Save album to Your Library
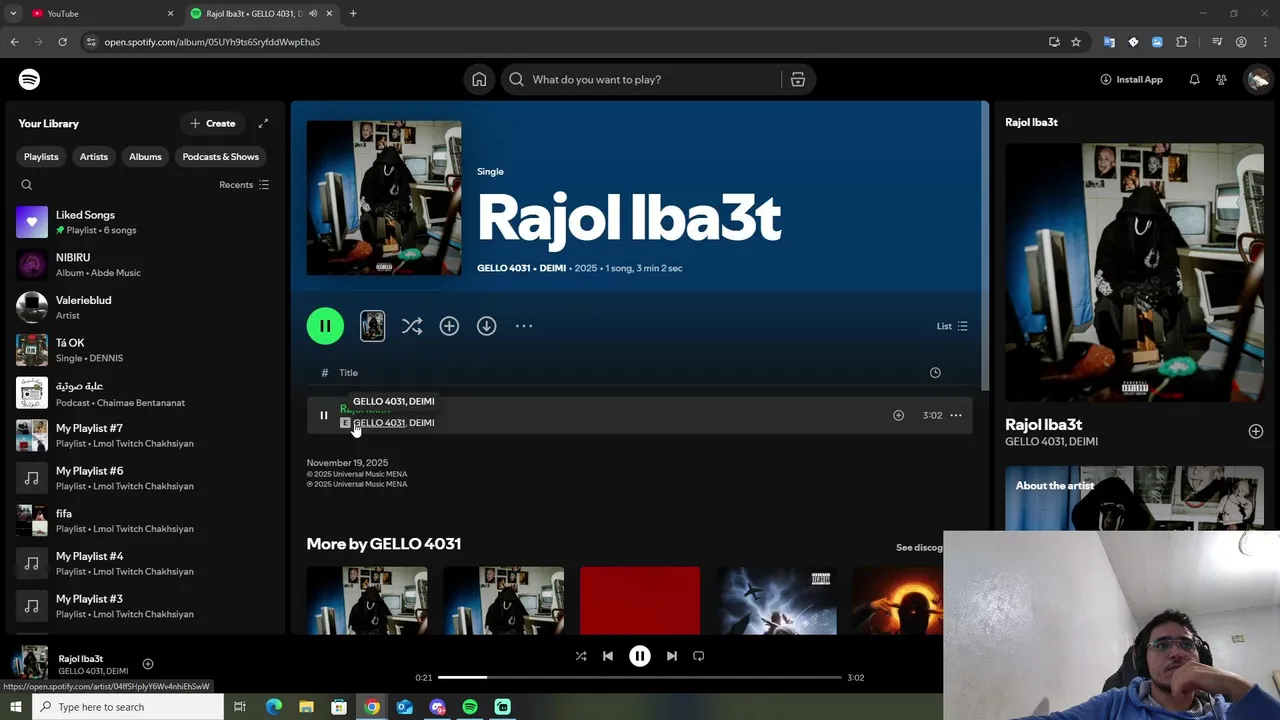Viewport: 1280px width, 720px height. [449, 326]
